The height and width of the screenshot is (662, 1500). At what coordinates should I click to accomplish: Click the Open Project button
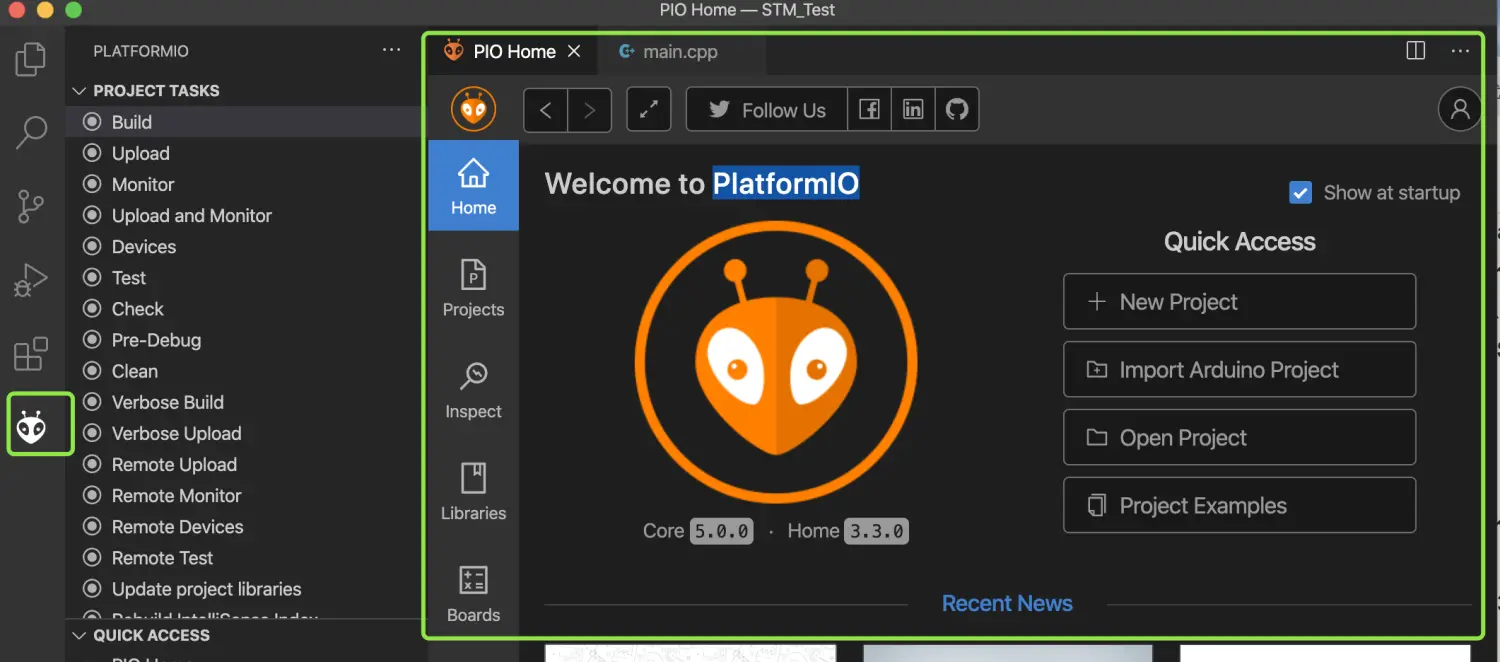pyautogui.click(x=1239, y=437)
